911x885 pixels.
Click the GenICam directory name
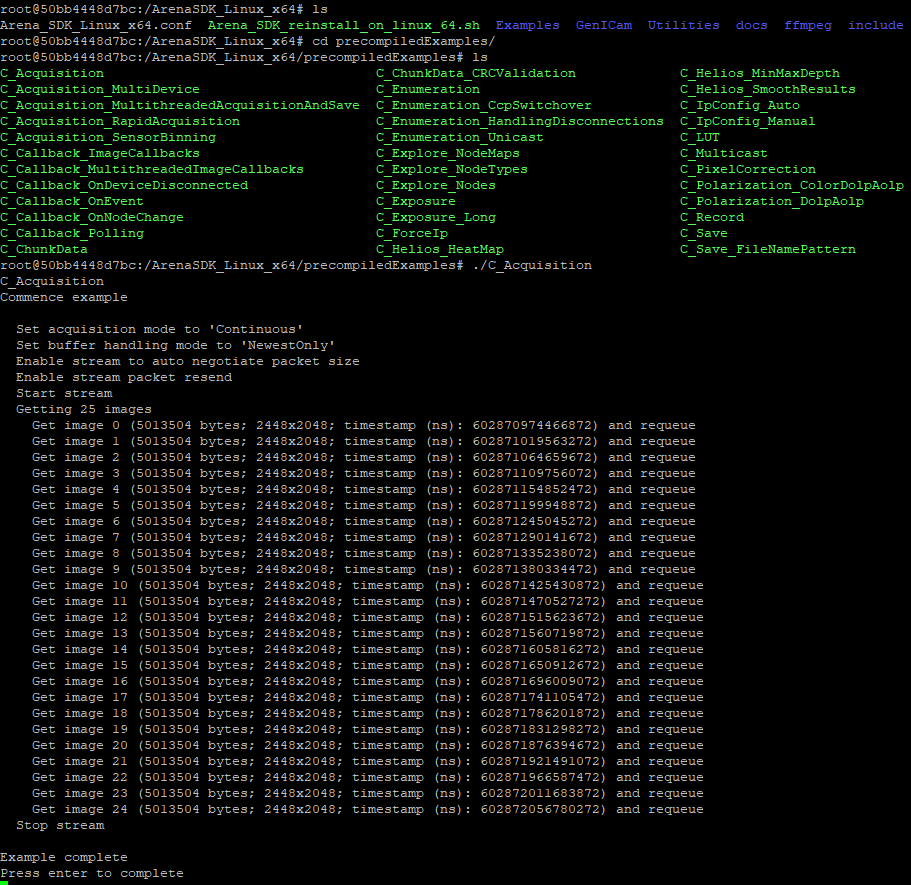point(603,25)
